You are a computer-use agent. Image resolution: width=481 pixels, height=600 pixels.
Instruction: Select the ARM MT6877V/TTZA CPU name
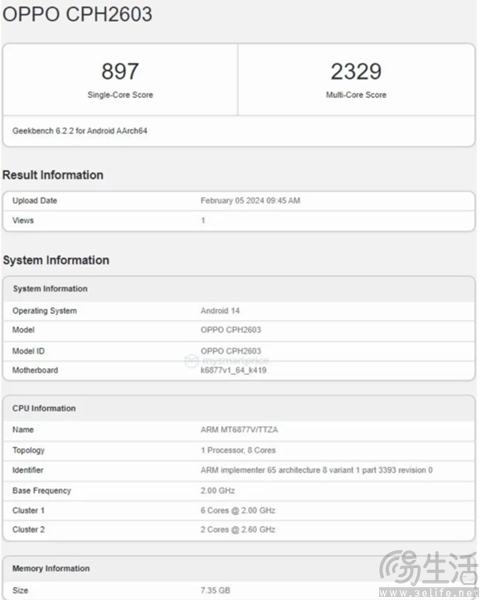(239, 430)
